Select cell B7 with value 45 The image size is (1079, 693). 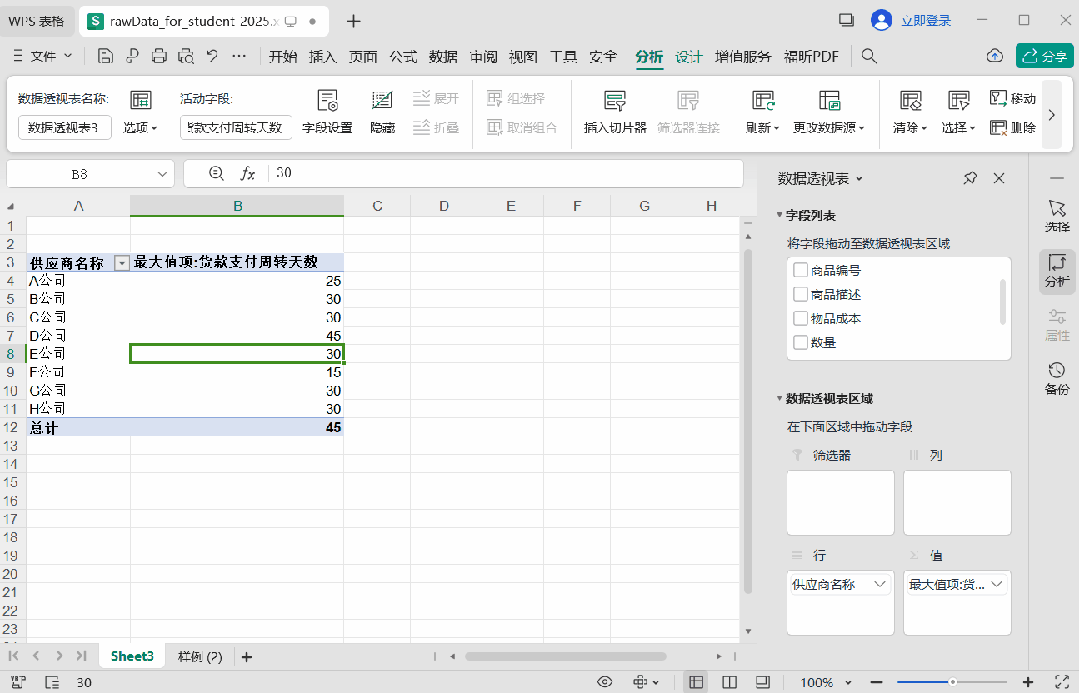[x=237, y=336]
